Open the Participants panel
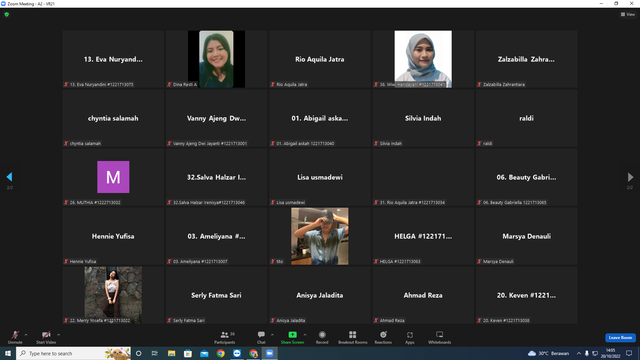Viewport: 640px width, 360px height. [x=224, y=337]
